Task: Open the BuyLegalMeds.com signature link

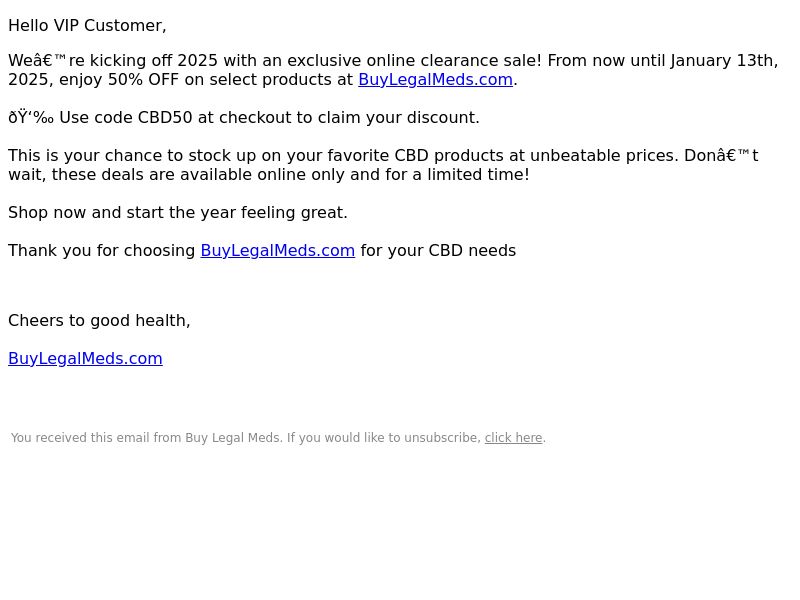Action: pos(85,358)
